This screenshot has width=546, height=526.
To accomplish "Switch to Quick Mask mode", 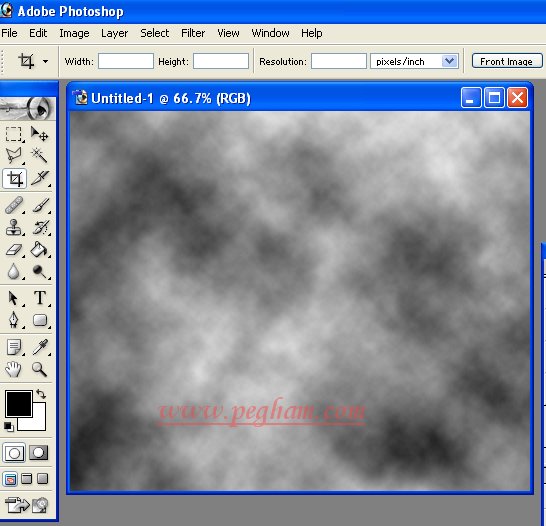I will 38,453.
